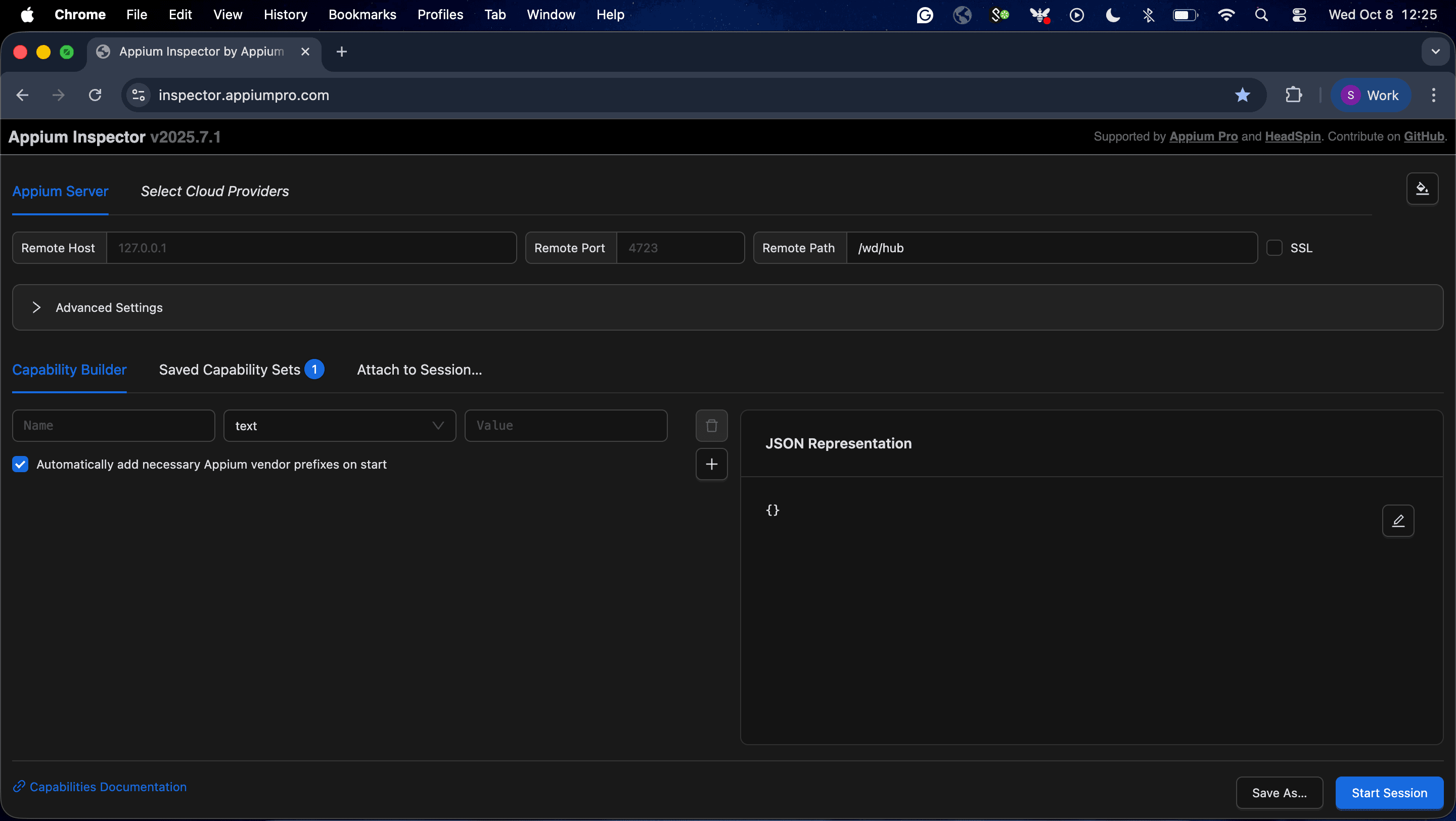Open the capability type text dropdown
The image size is (1456, 821).
click(339, 426)
